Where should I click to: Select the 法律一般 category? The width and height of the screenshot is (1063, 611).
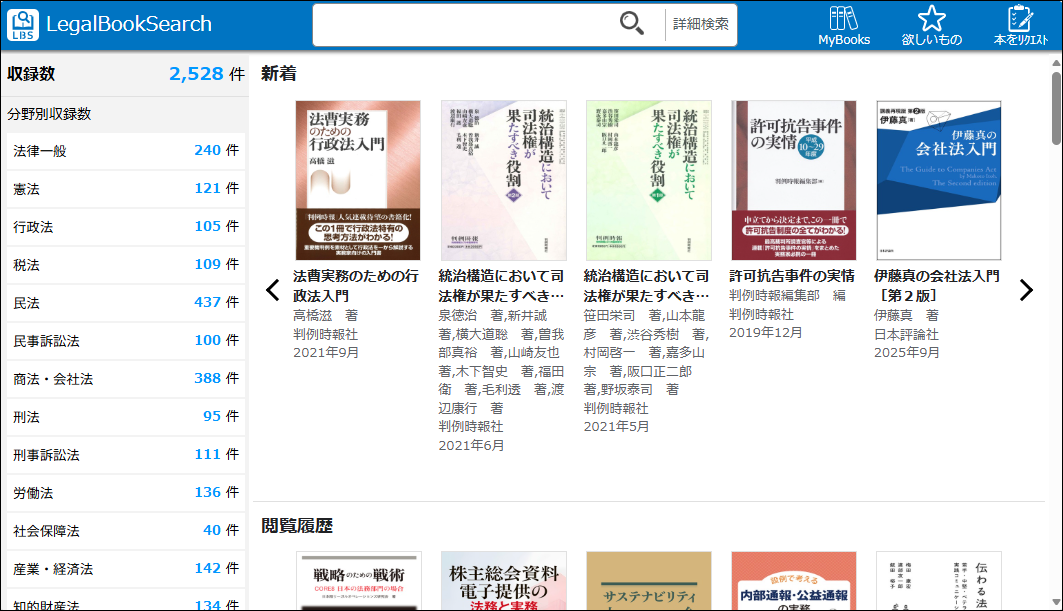(125, 151)
